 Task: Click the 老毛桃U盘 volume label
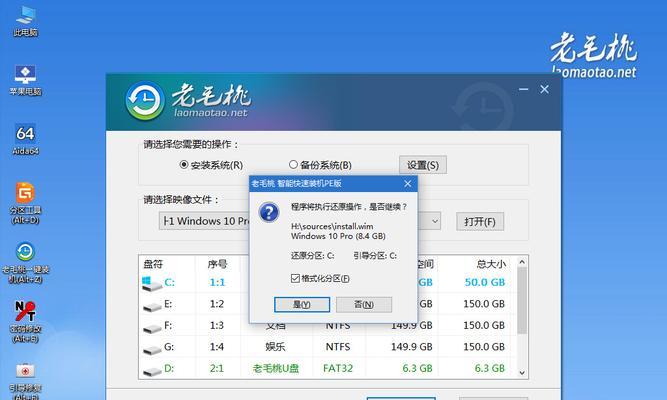click(x=276, y=369)
